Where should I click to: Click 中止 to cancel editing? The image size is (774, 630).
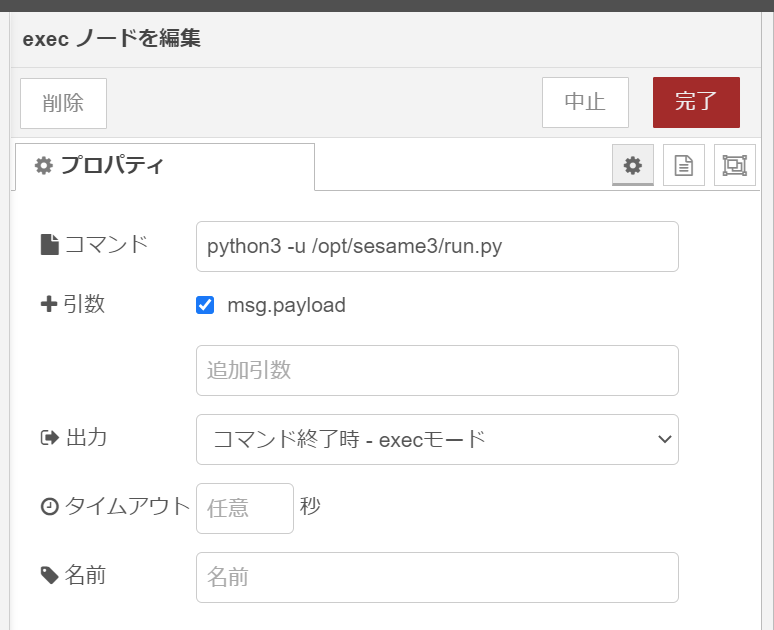(x=585, y=102)
